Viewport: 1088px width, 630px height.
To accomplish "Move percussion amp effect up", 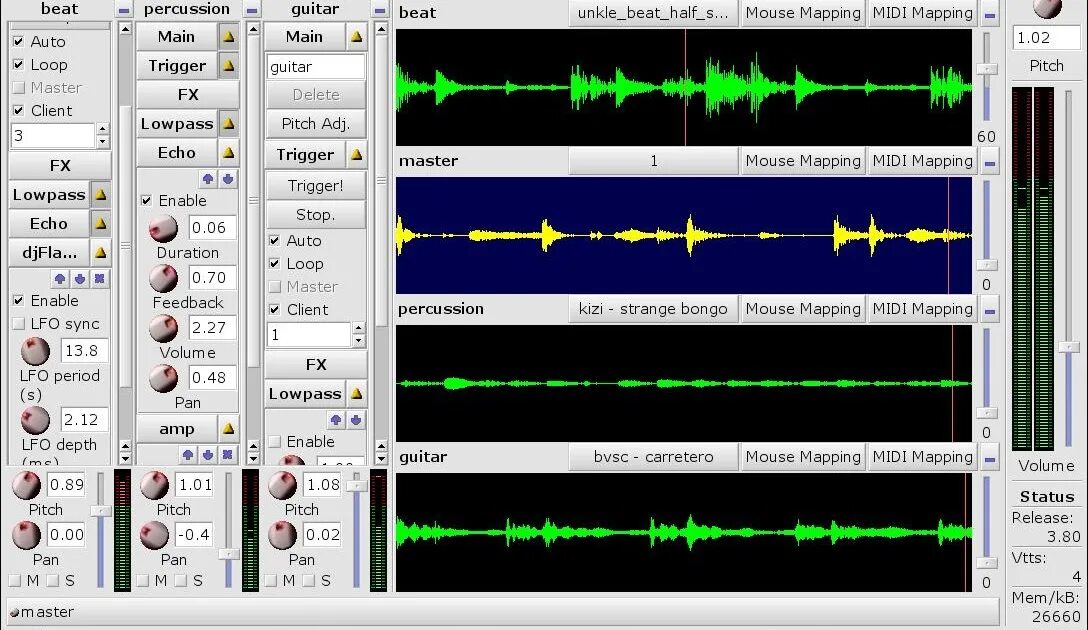I will (188, 455).
